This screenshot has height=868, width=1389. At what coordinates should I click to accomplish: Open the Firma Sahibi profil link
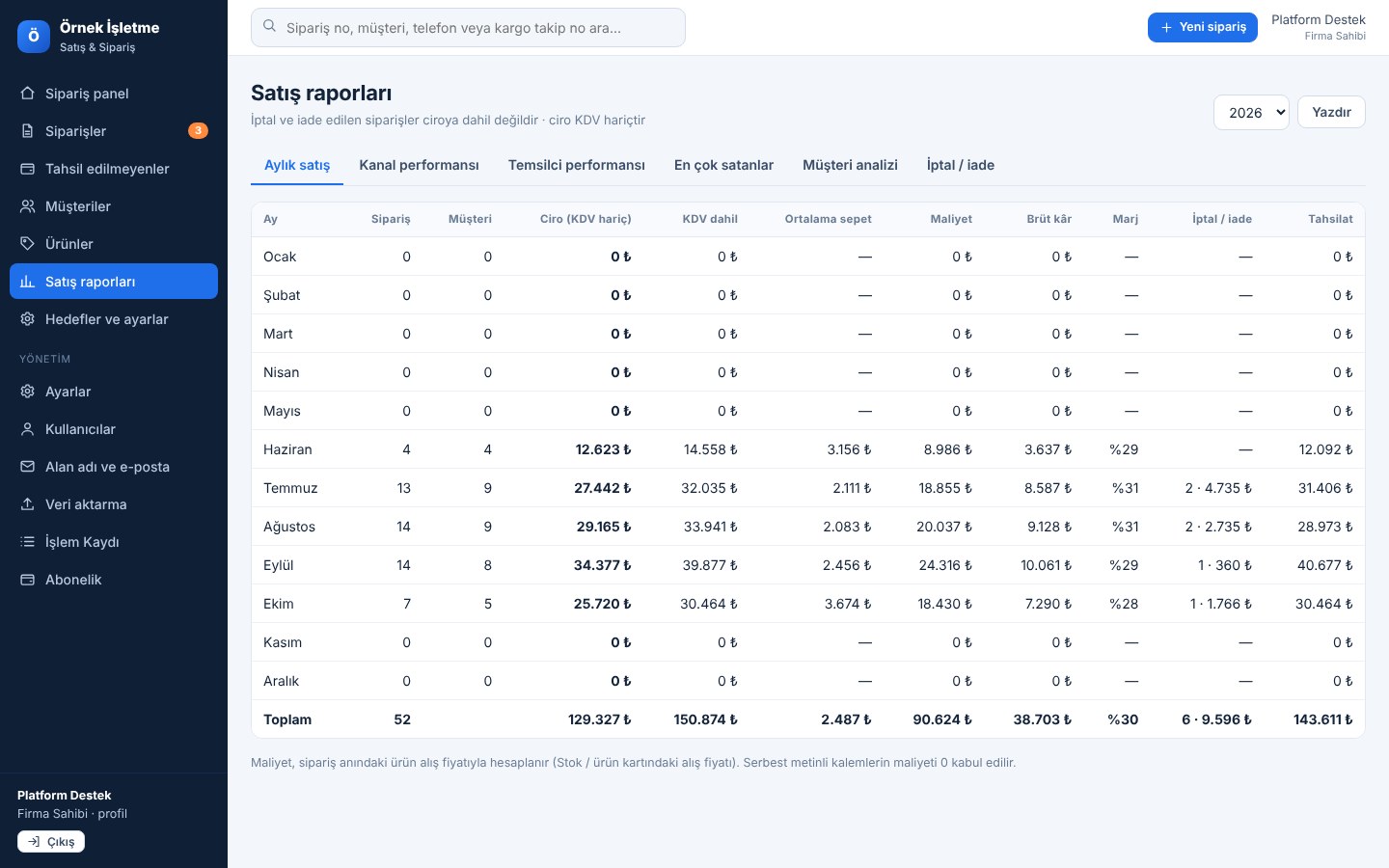pos(72,813)
